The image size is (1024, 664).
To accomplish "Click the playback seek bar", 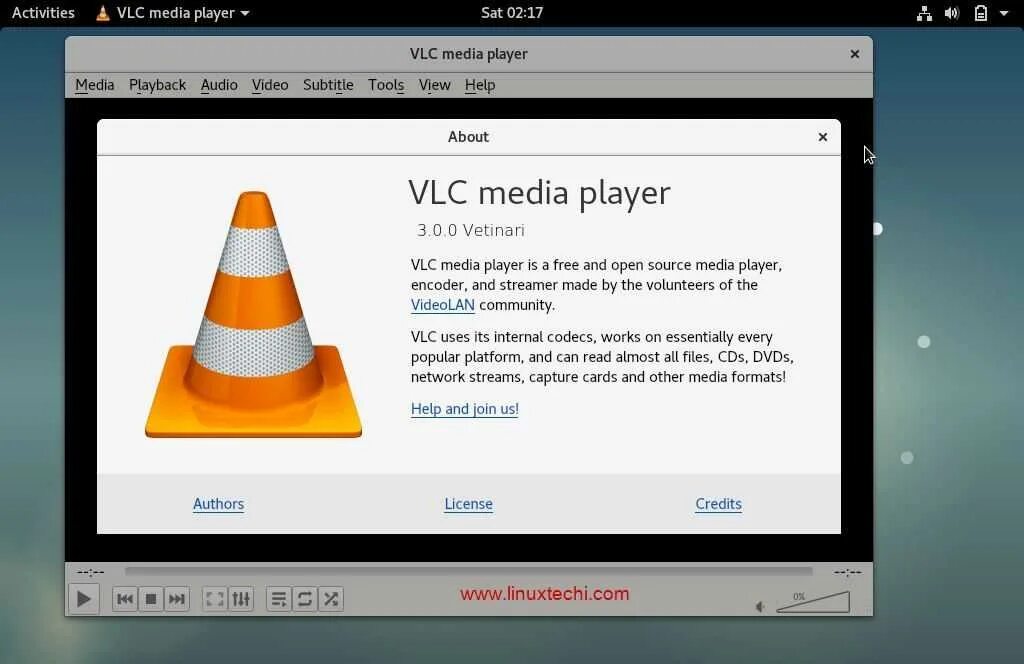I will click(468, 571).
